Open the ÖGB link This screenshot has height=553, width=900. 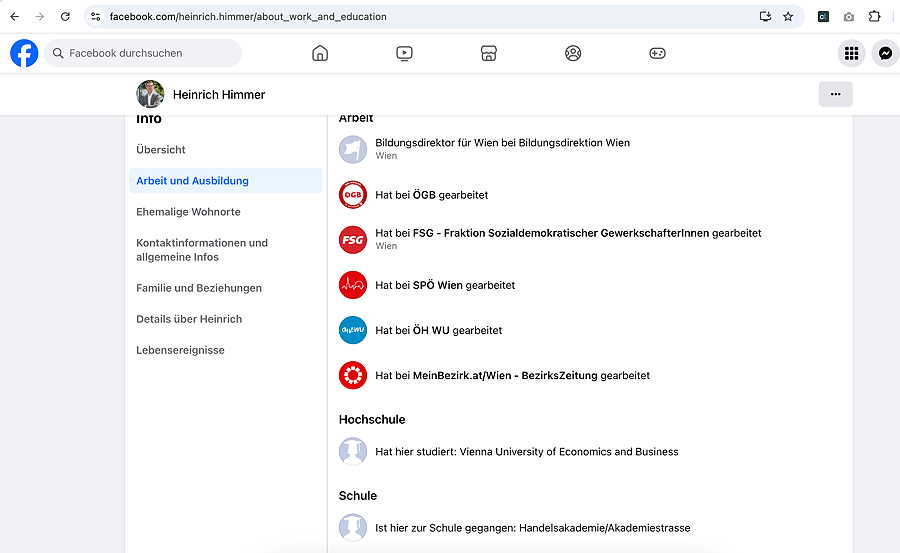click(x=424, y=195)
